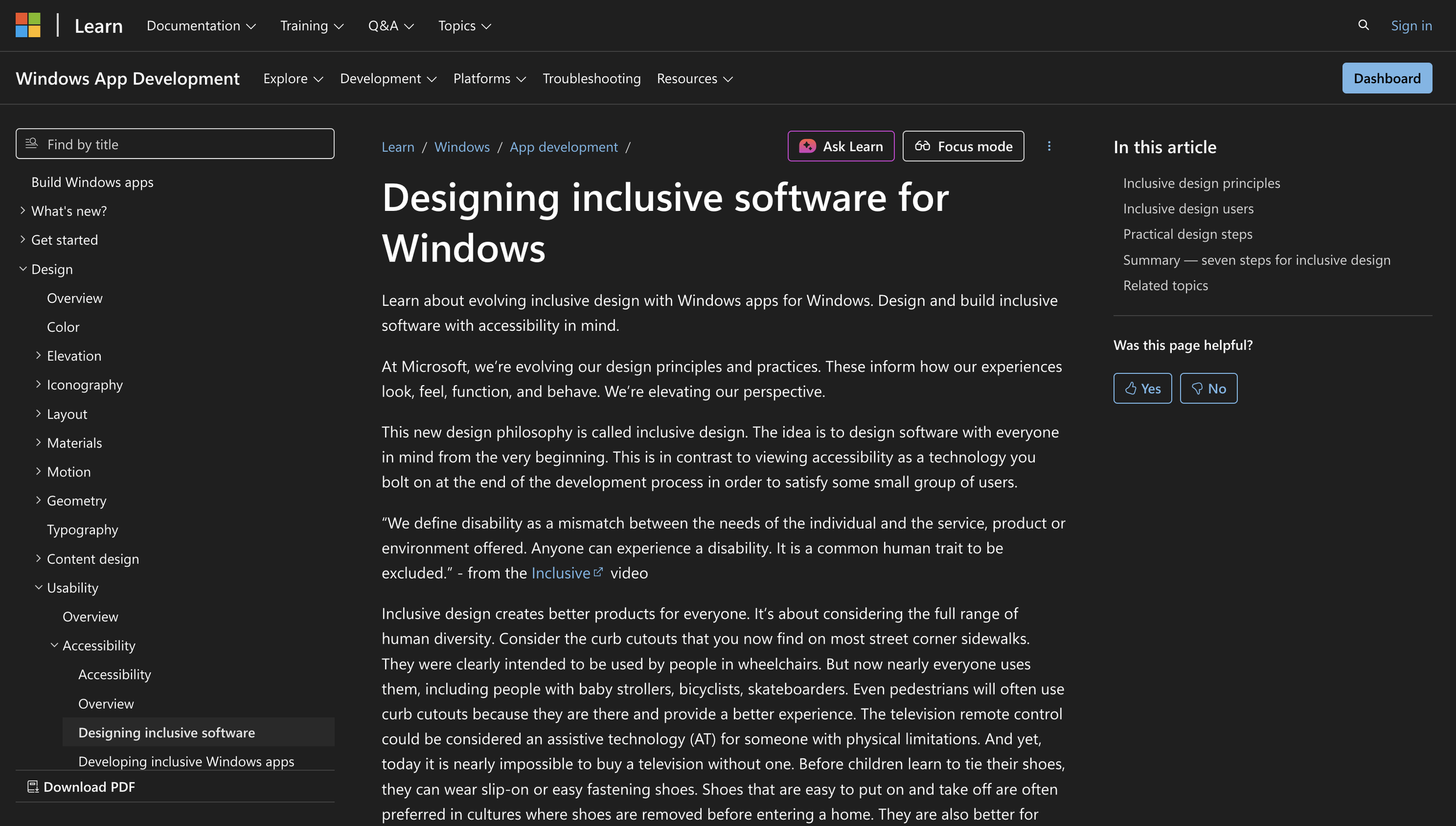Click Learn breadcrumb link
This screenshot has width=1456, height=826.
(x=398, y=147)
